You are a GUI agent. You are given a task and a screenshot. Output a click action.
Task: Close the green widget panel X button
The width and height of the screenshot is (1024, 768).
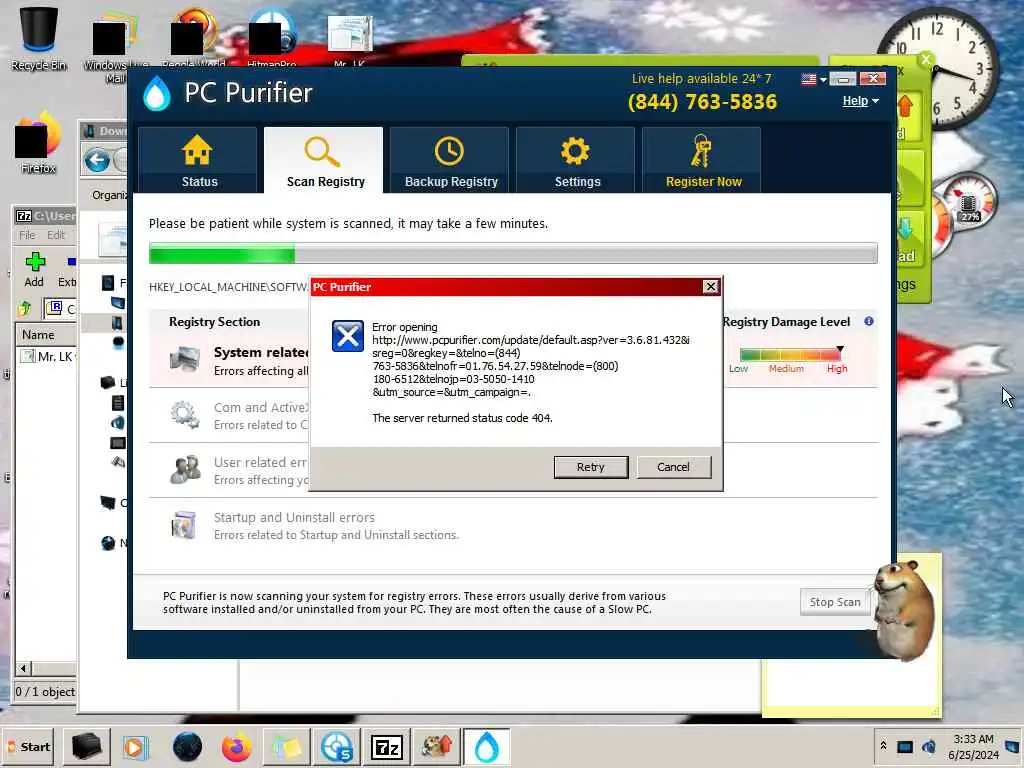click(925, 60)
